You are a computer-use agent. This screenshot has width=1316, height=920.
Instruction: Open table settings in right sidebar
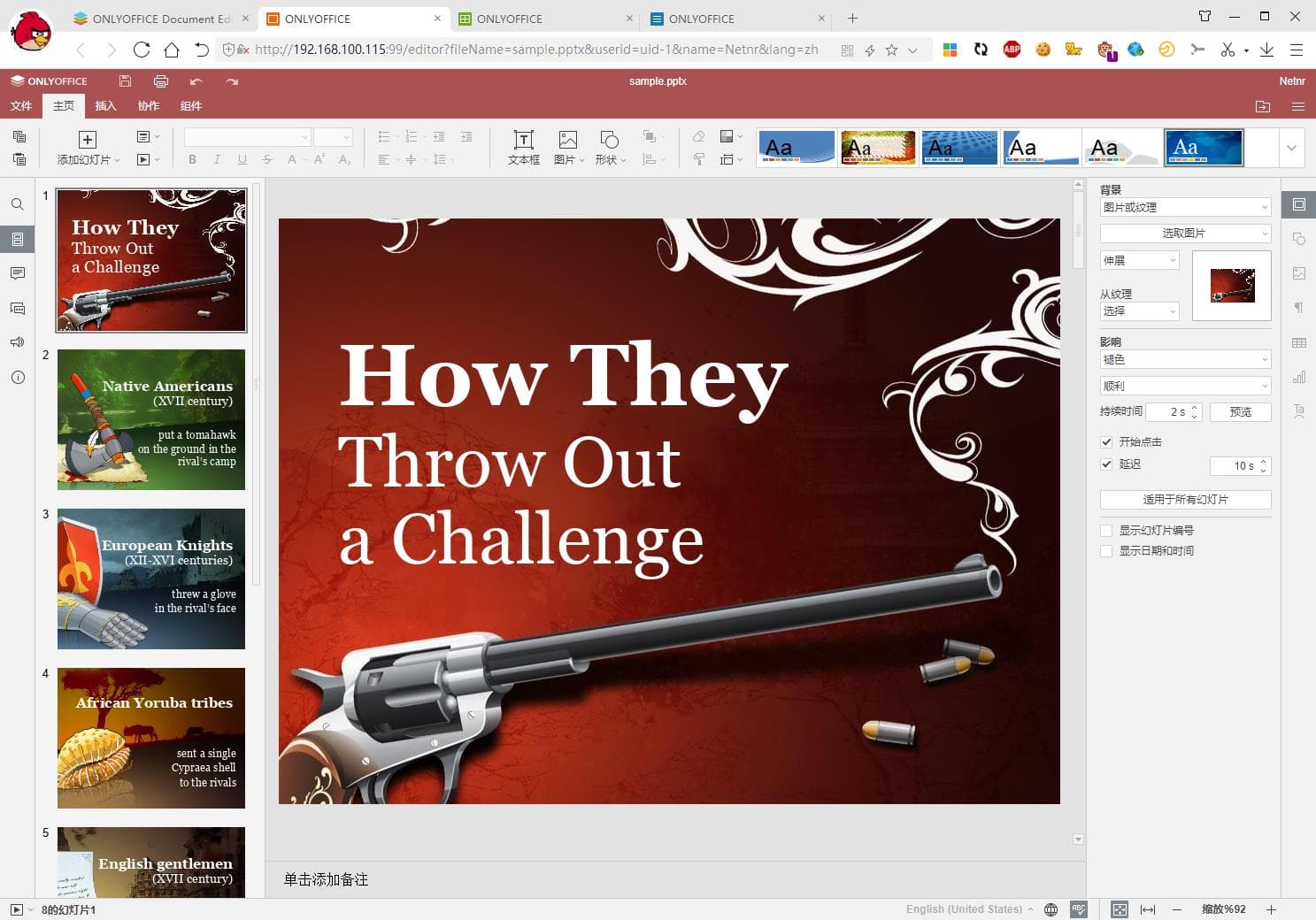click(1298, 343)
